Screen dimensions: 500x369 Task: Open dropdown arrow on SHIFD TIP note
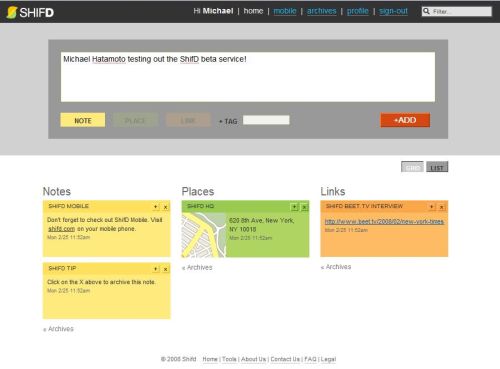click(156, 269)
